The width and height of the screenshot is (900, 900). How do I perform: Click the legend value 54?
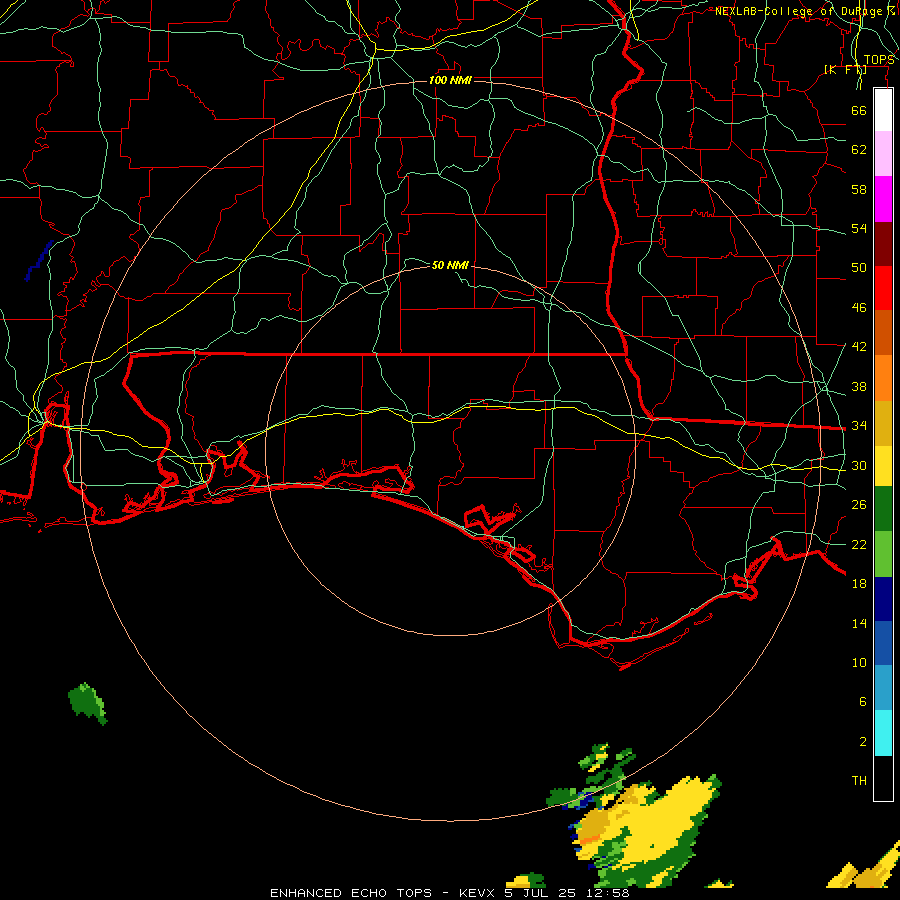click(x=859, y=228)
